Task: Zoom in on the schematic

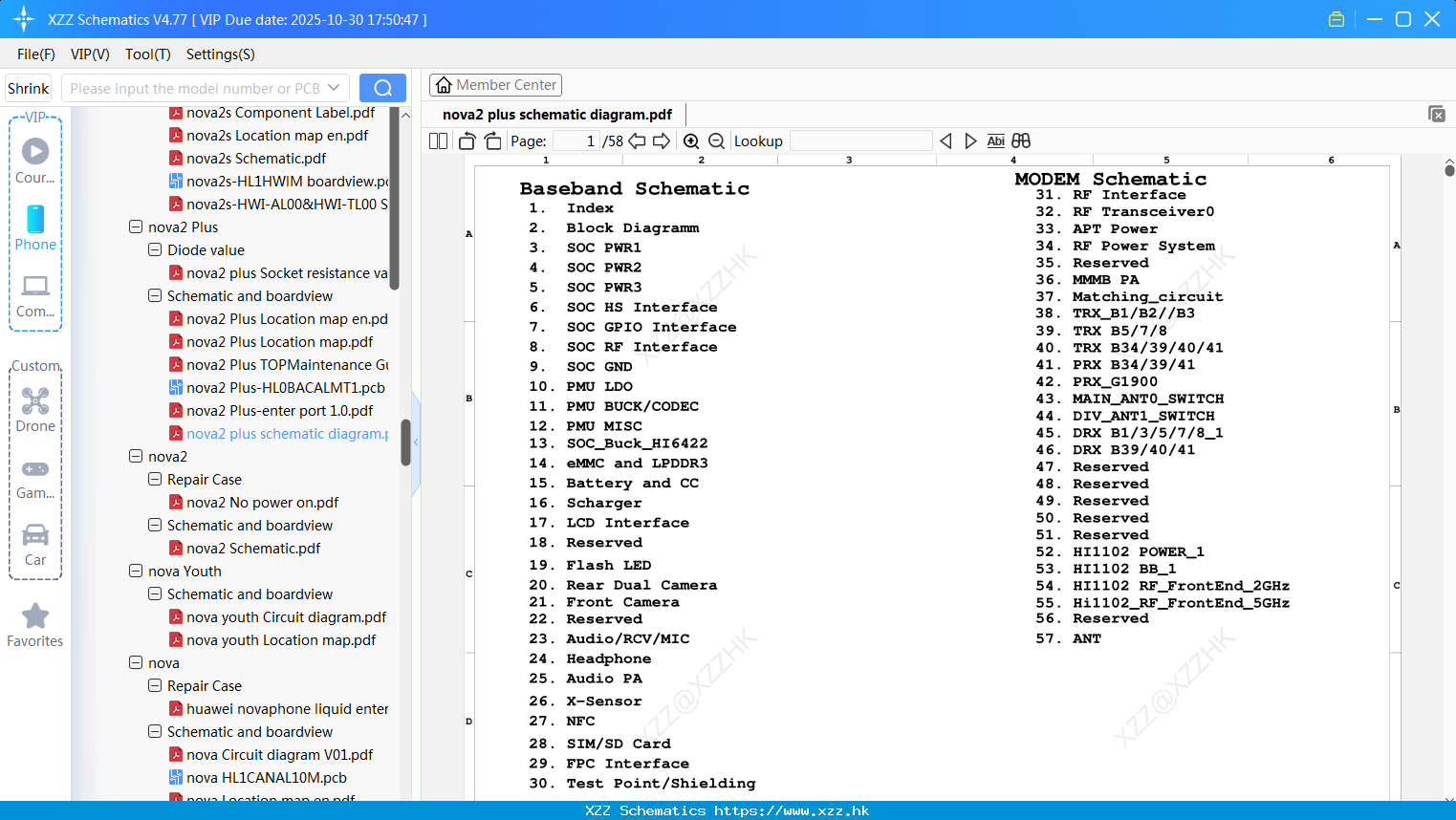Action: point(691,141)
